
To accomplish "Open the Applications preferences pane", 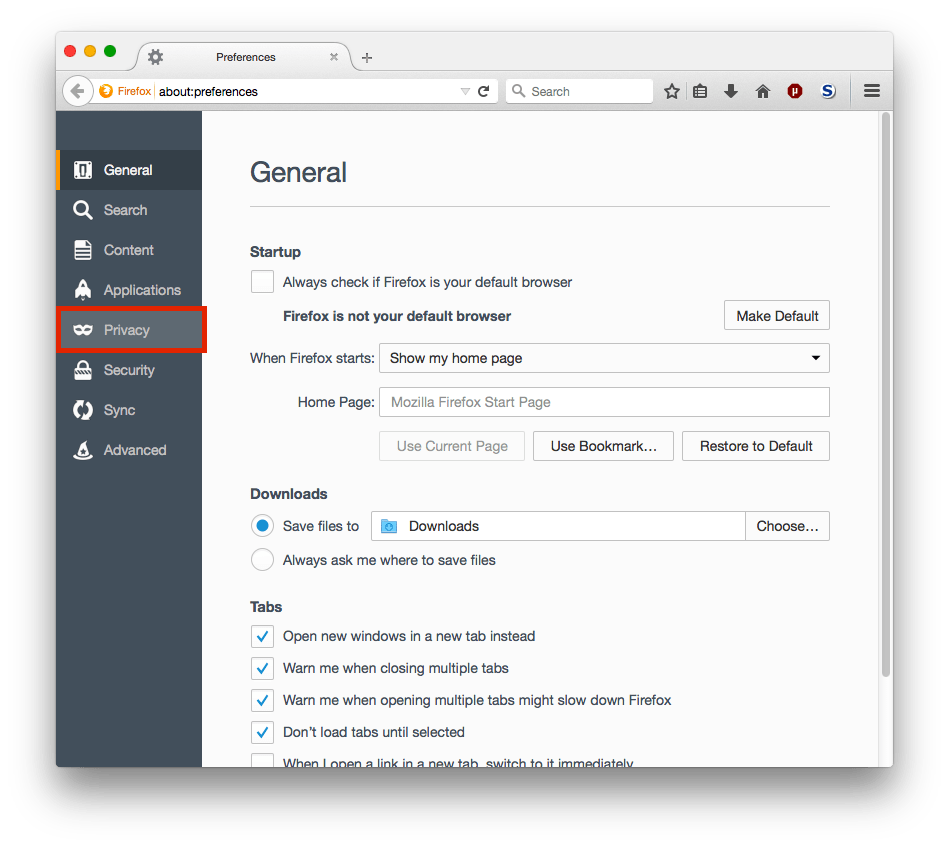I will tap(129, 290).
